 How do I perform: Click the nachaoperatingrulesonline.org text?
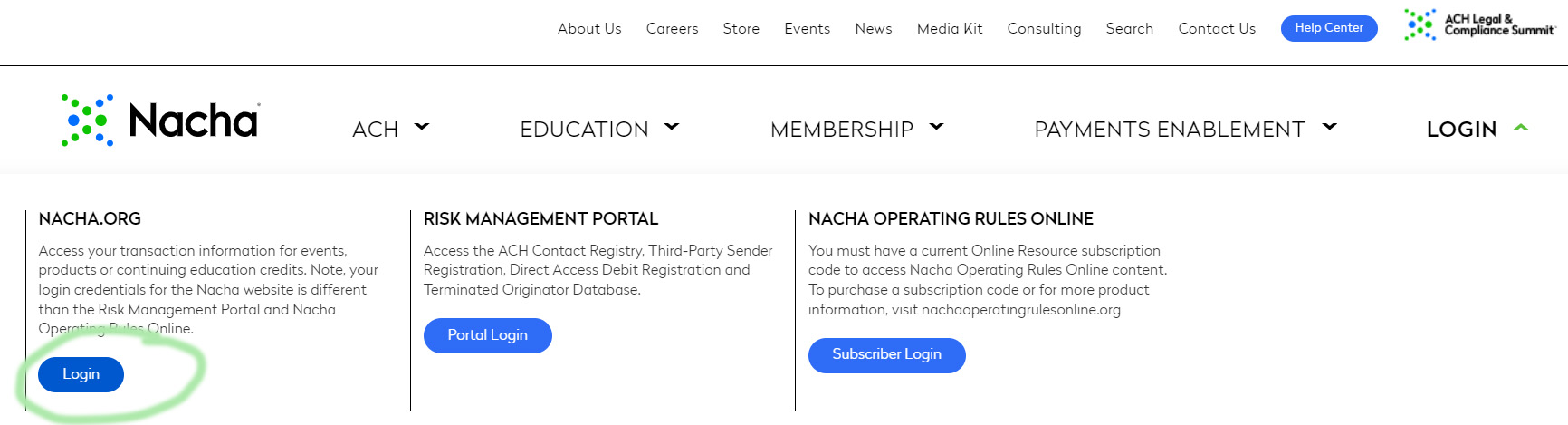pyautogui.click(x=1021, y=310)
